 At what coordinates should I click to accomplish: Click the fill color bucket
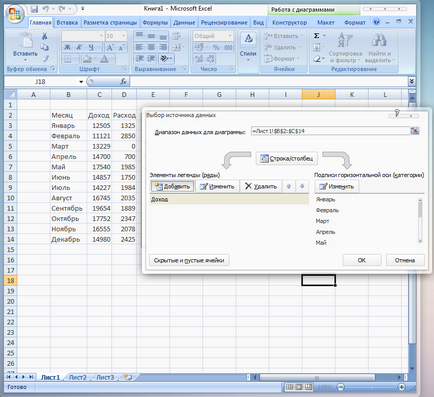click(x=87, y=59)
